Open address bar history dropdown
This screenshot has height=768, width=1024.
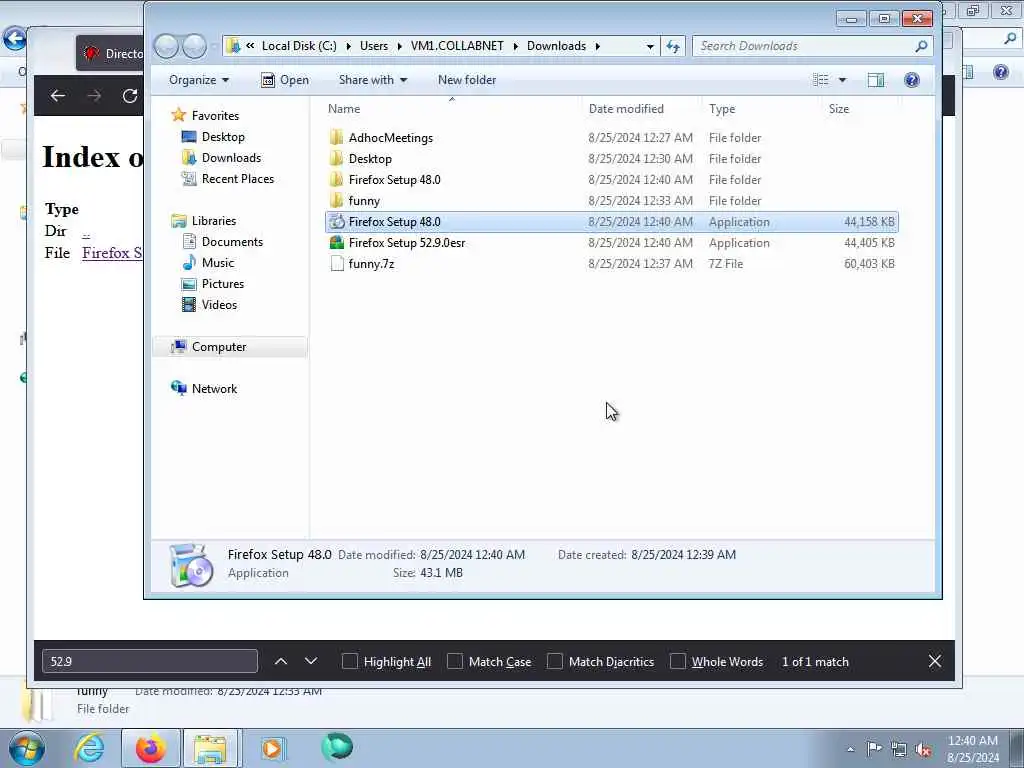click(650, 46)
